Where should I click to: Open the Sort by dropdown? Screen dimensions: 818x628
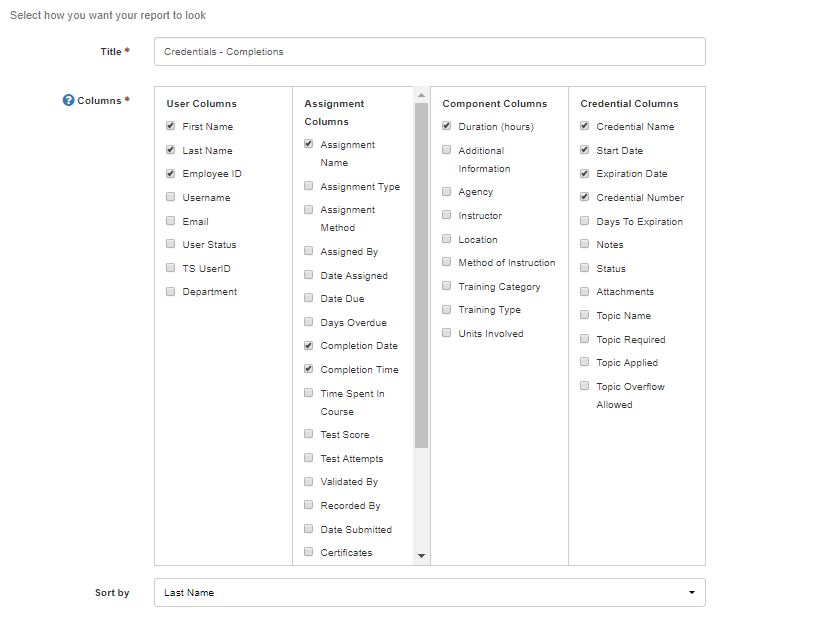[691, 592]
